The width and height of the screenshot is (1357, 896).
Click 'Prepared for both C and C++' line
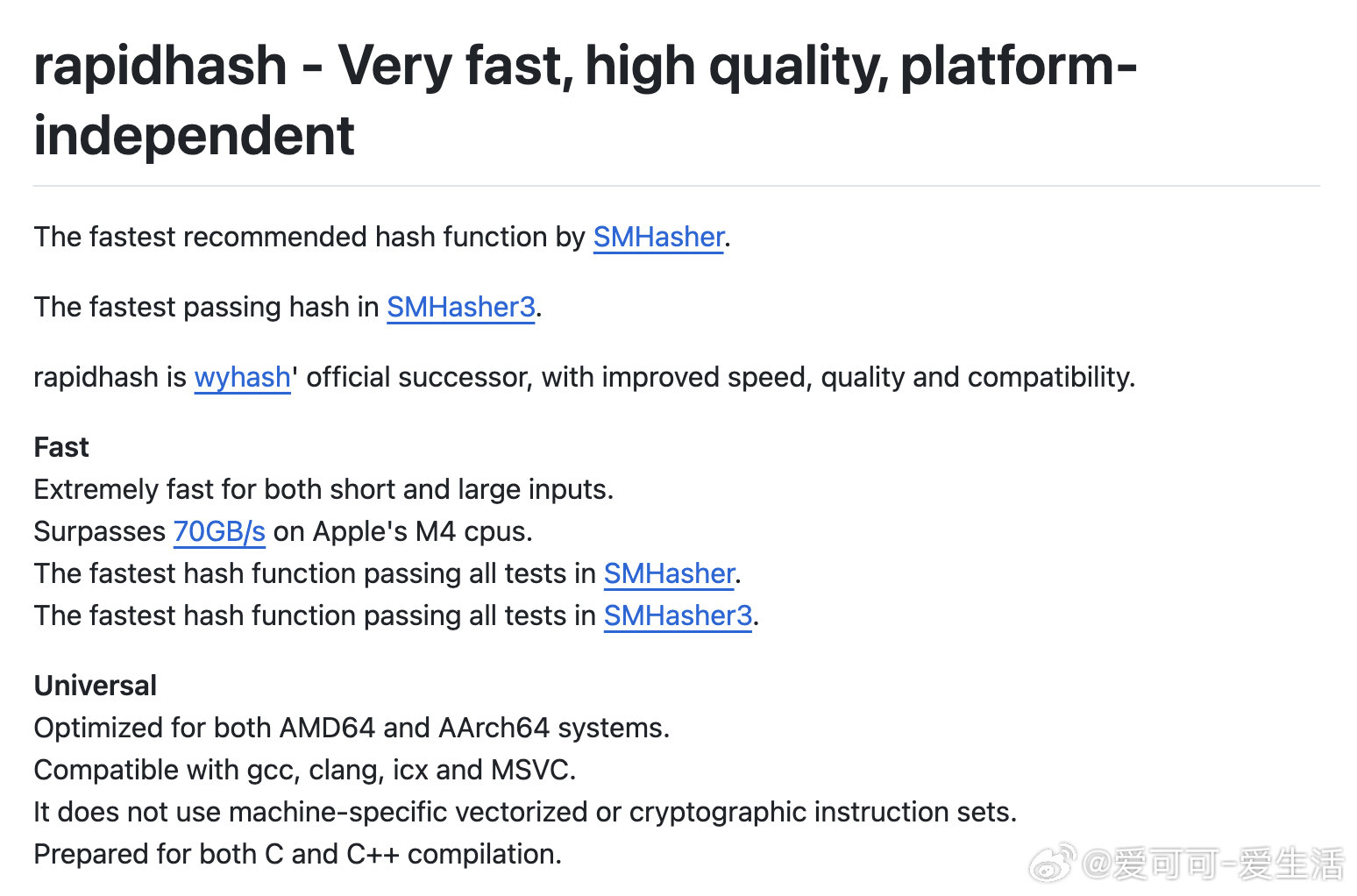click(x=297, y=854)
